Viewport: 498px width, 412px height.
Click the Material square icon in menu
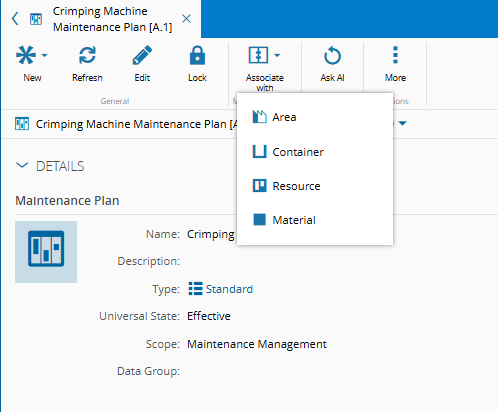259,220
